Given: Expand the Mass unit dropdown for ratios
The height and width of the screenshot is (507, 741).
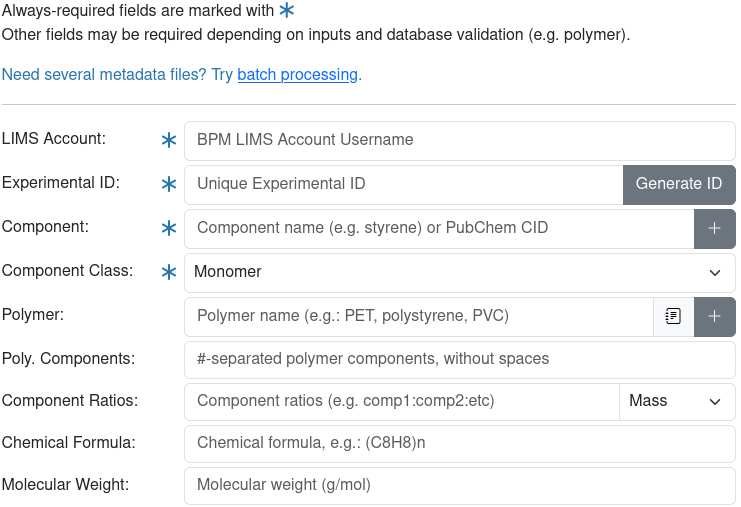Looking at the screenshot, I should [676, 401].
